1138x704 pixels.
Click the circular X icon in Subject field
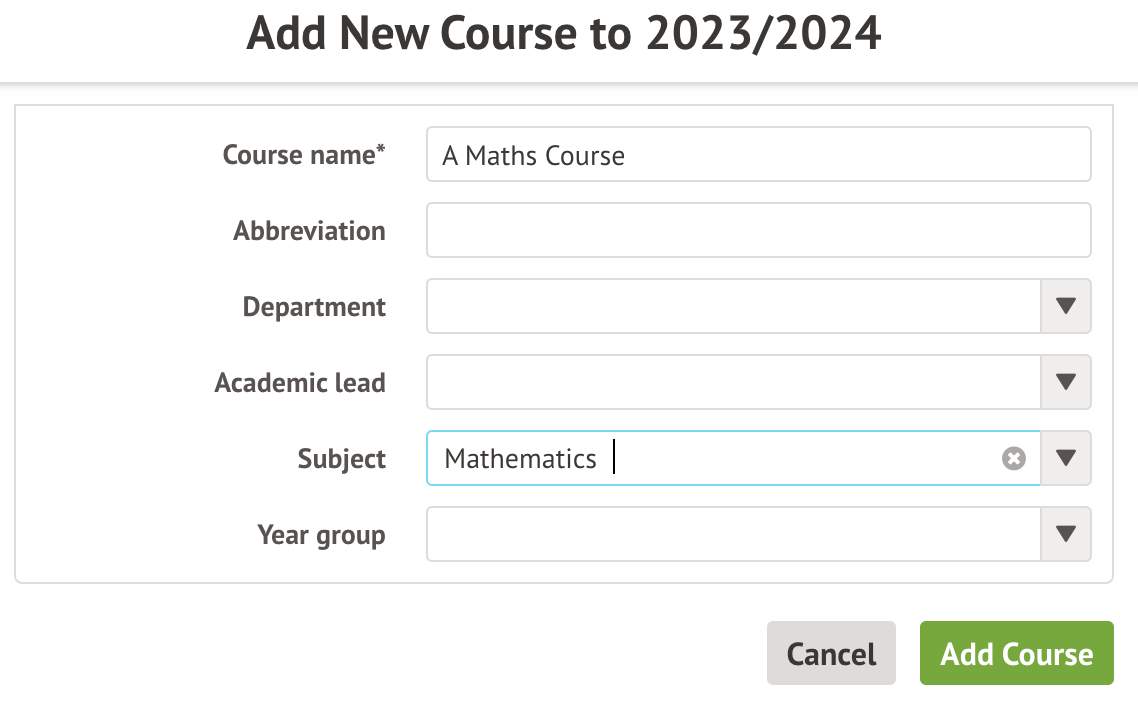click(1014, 458)
